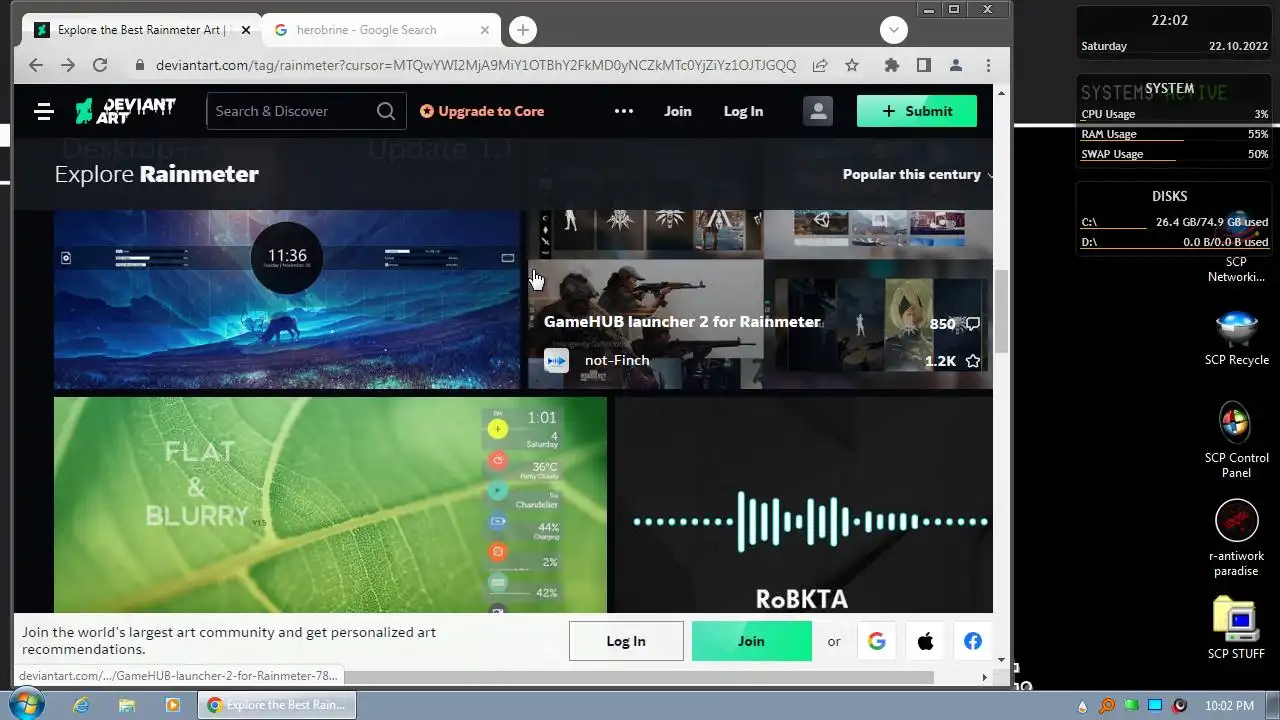Open the SCP STUFF desktop folder
Viewport: 1280px width, 720px height.
[x=1236, y=628]
